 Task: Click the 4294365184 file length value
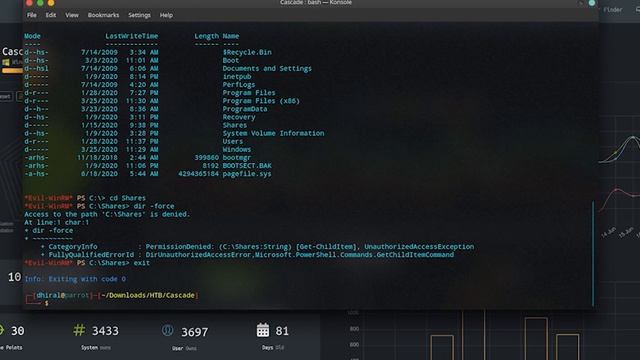[198, 174]
